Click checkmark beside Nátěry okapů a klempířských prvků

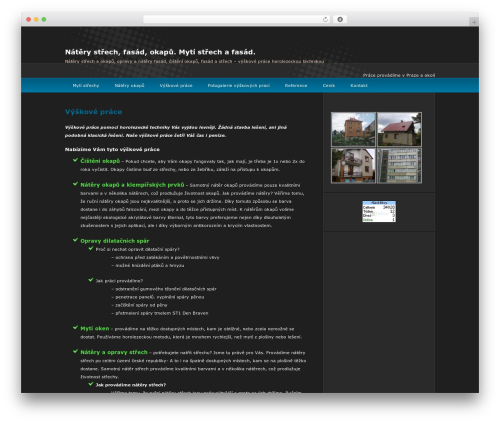point(75,184)
